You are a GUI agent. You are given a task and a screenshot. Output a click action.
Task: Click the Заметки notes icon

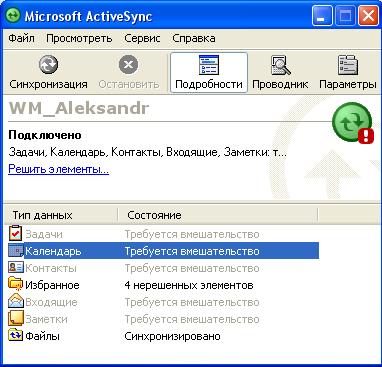16,319
